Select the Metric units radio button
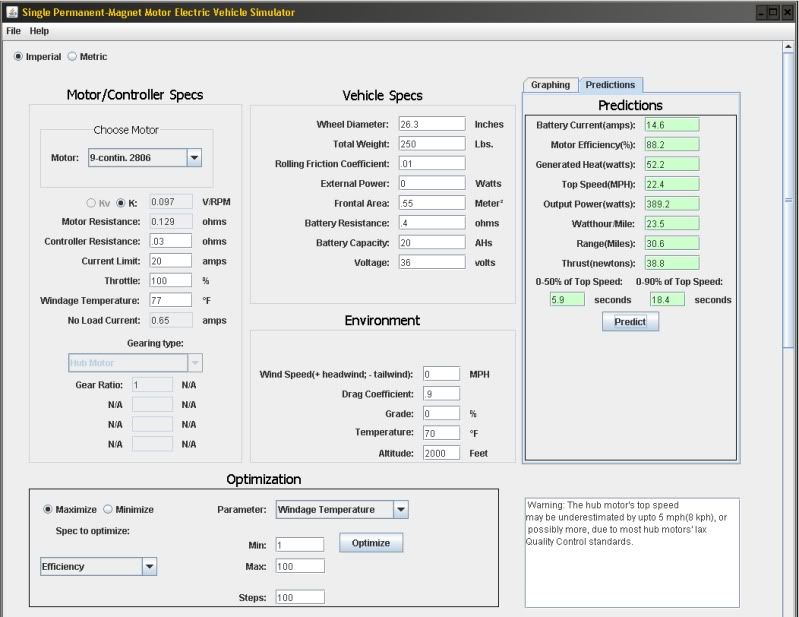The height and width of the screenshot is (617, 799). (72, 57)
